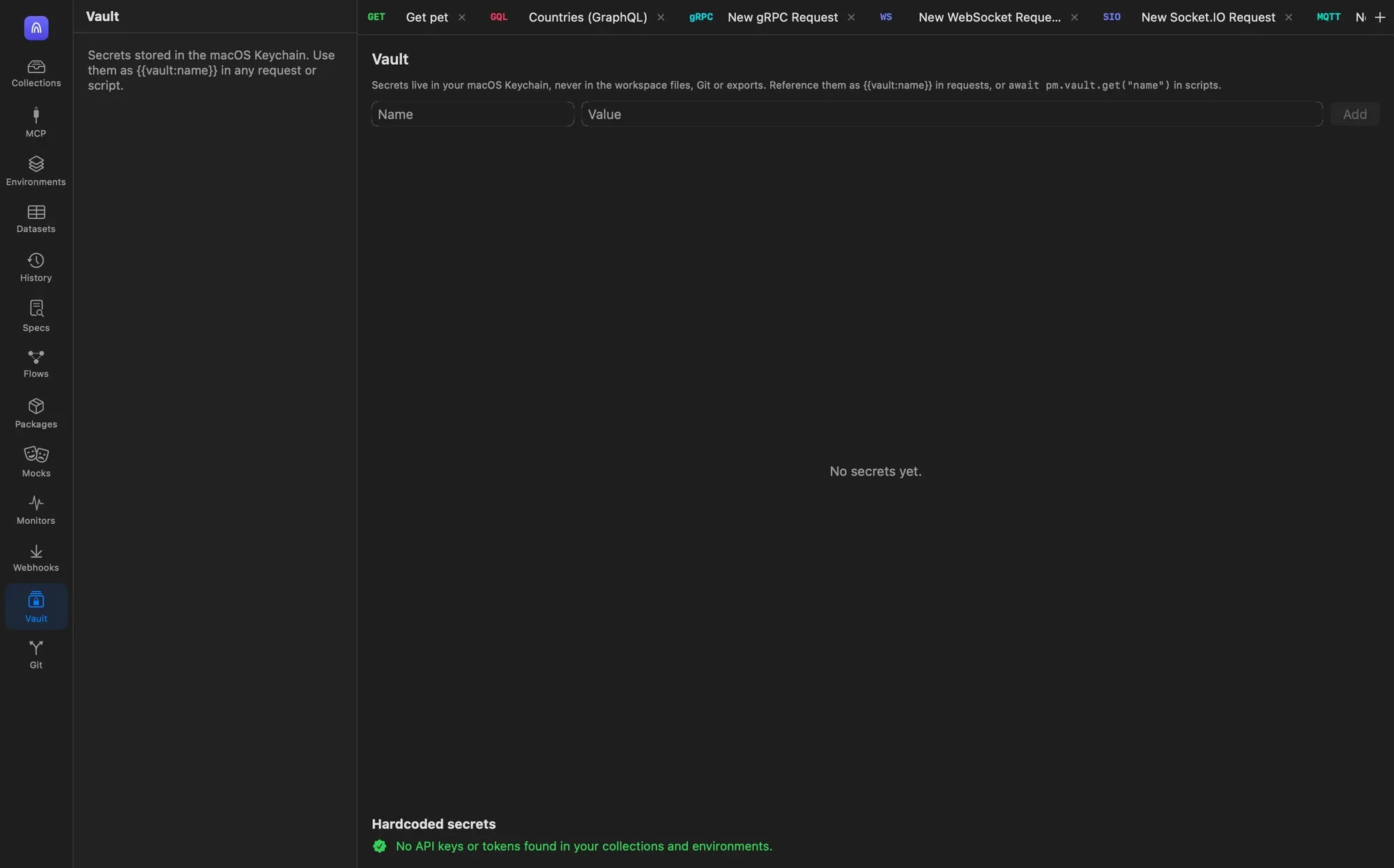Focus the secret Name input field
This screenshot has width=1394, height=868.
(473, 114)
